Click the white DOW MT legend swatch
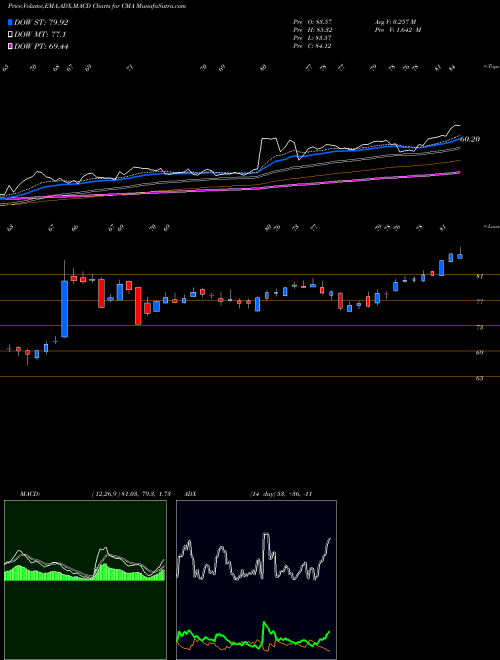Screen dimensions: 500x660 (x=10, y=35)
